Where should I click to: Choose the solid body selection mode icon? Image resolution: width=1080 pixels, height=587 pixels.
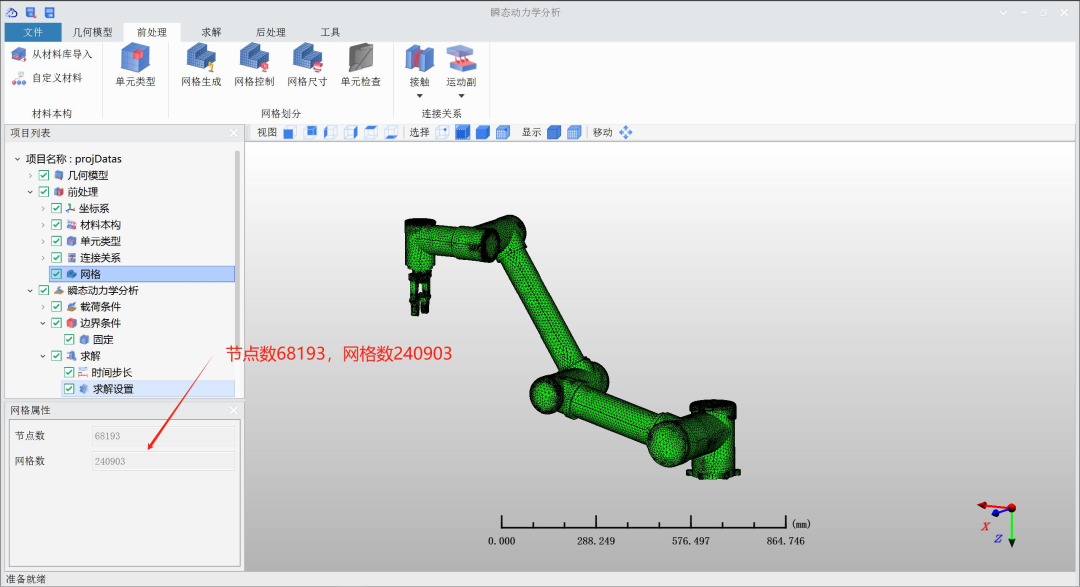point(483,132)
